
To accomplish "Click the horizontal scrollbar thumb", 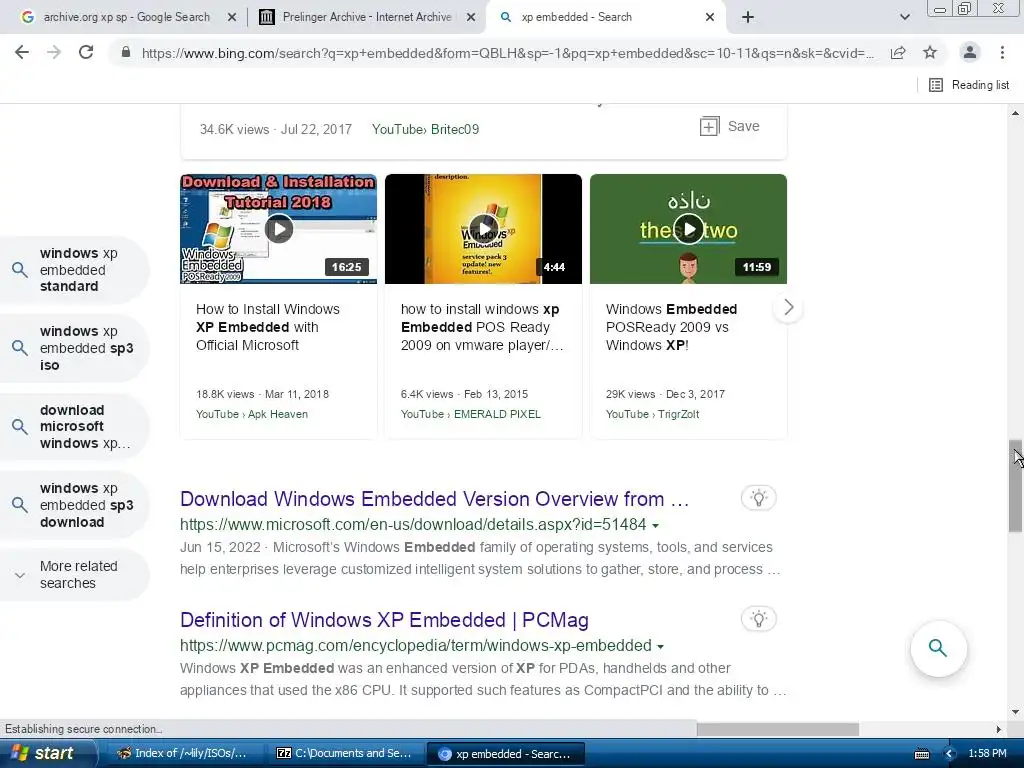I will (x=777, y=729).
